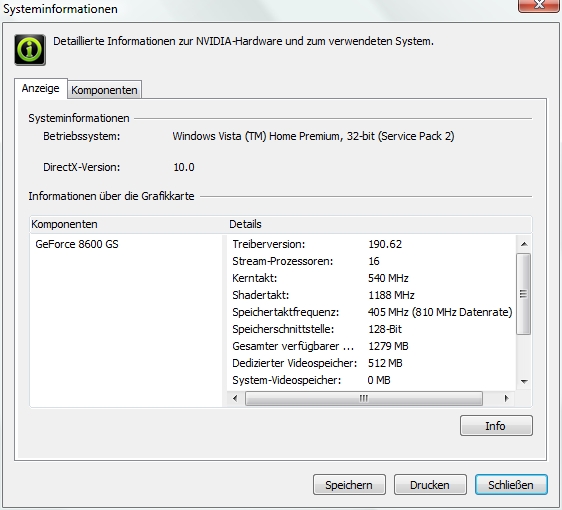The height and width of the screenshot is (510, 562).
Task: Switch to the Komponenten tab
Action: pyautogui.click(x=104, y=90)
